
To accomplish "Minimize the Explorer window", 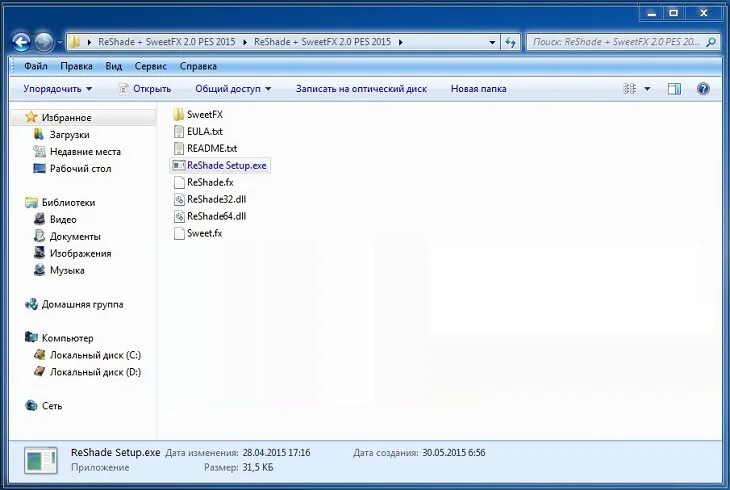I will 651,13.
